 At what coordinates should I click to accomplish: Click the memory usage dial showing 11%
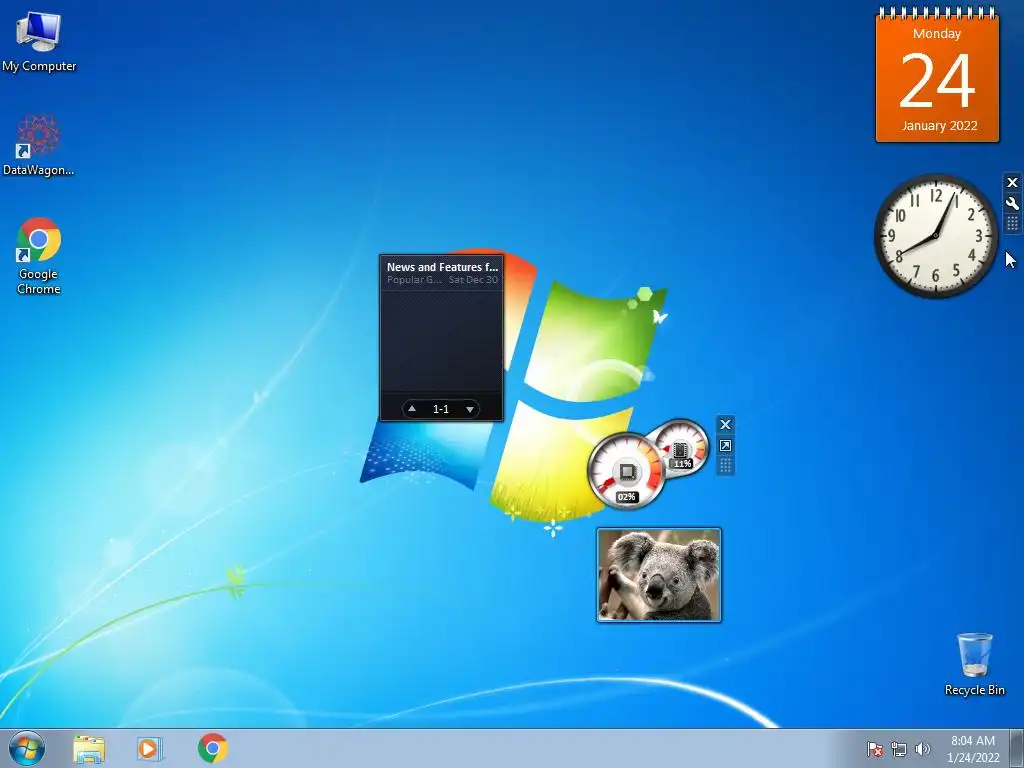682,447
